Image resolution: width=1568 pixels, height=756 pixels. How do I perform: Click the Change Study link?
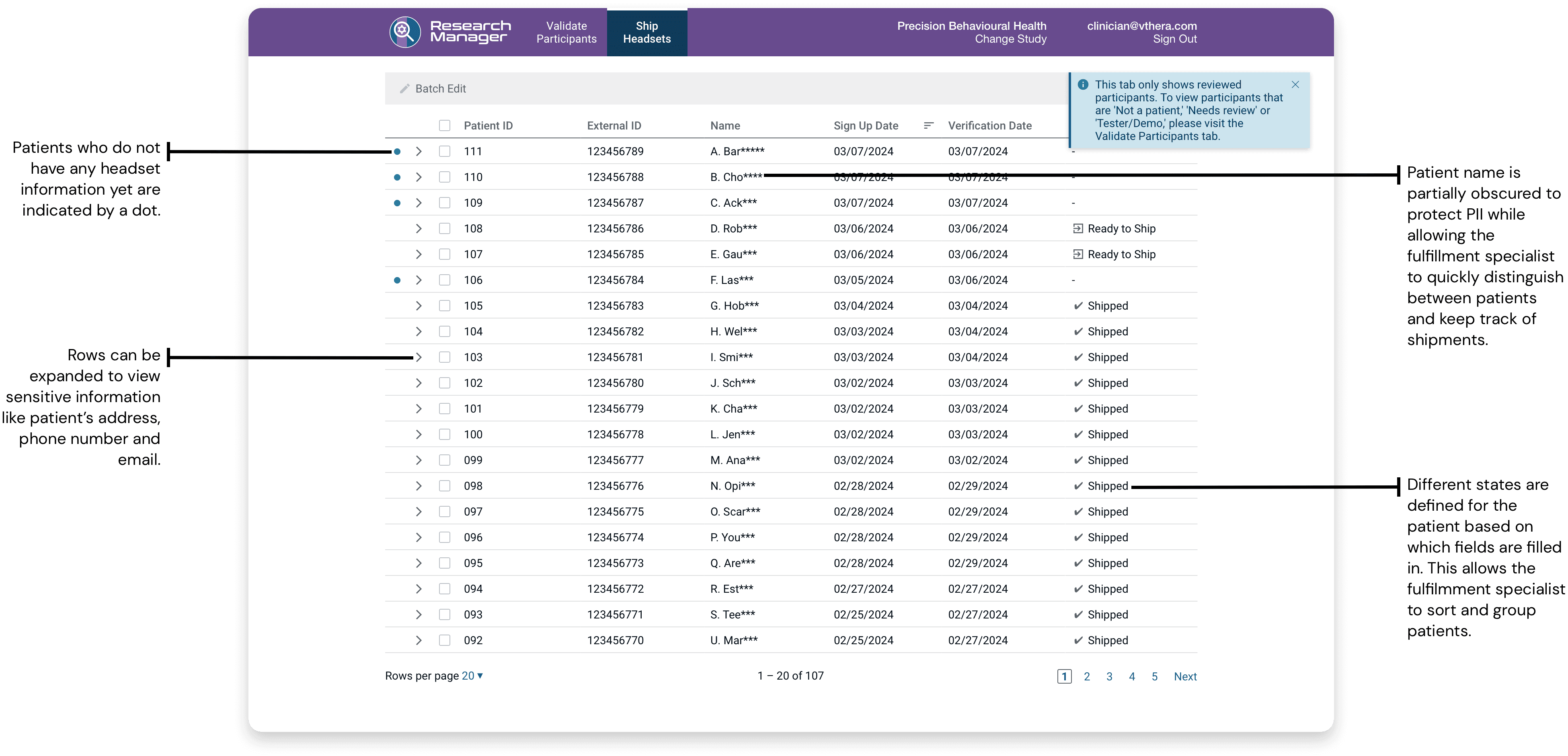(x=1010, y=39)
